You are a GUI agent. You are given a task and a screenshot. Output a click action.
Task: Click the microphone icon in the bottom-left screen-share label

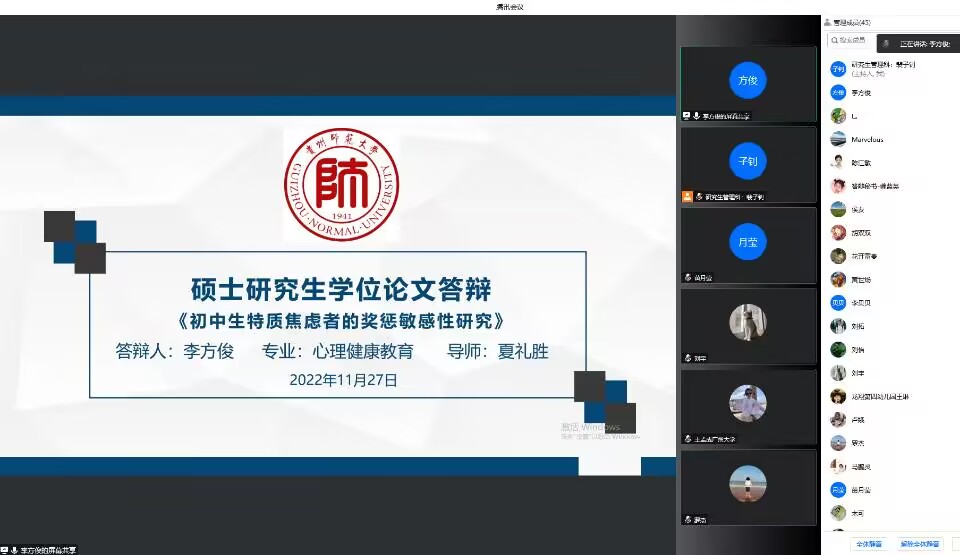(x=14, y=550)
